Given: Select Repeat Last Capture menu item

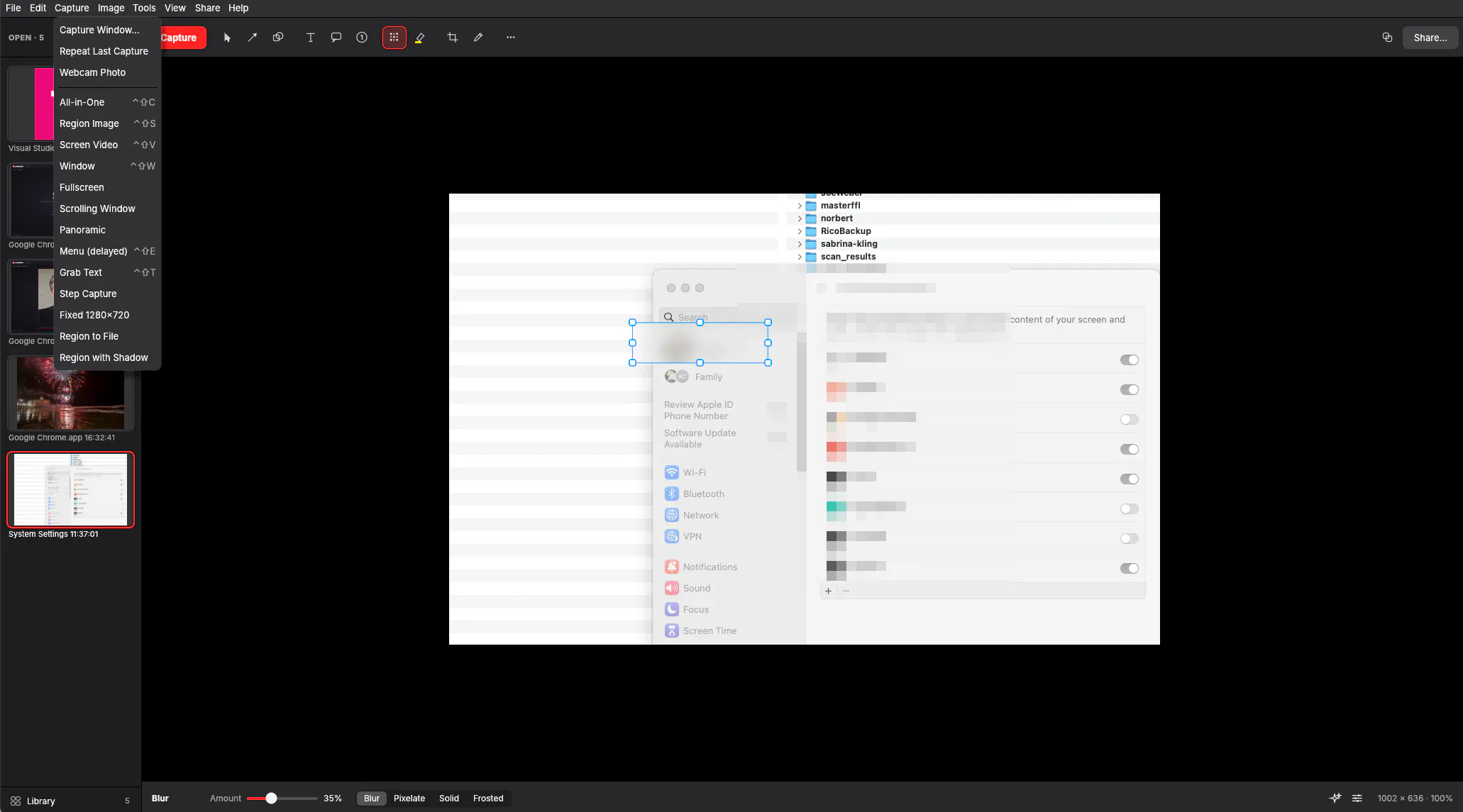Looking at the screenshot, I should coord(108,51).
